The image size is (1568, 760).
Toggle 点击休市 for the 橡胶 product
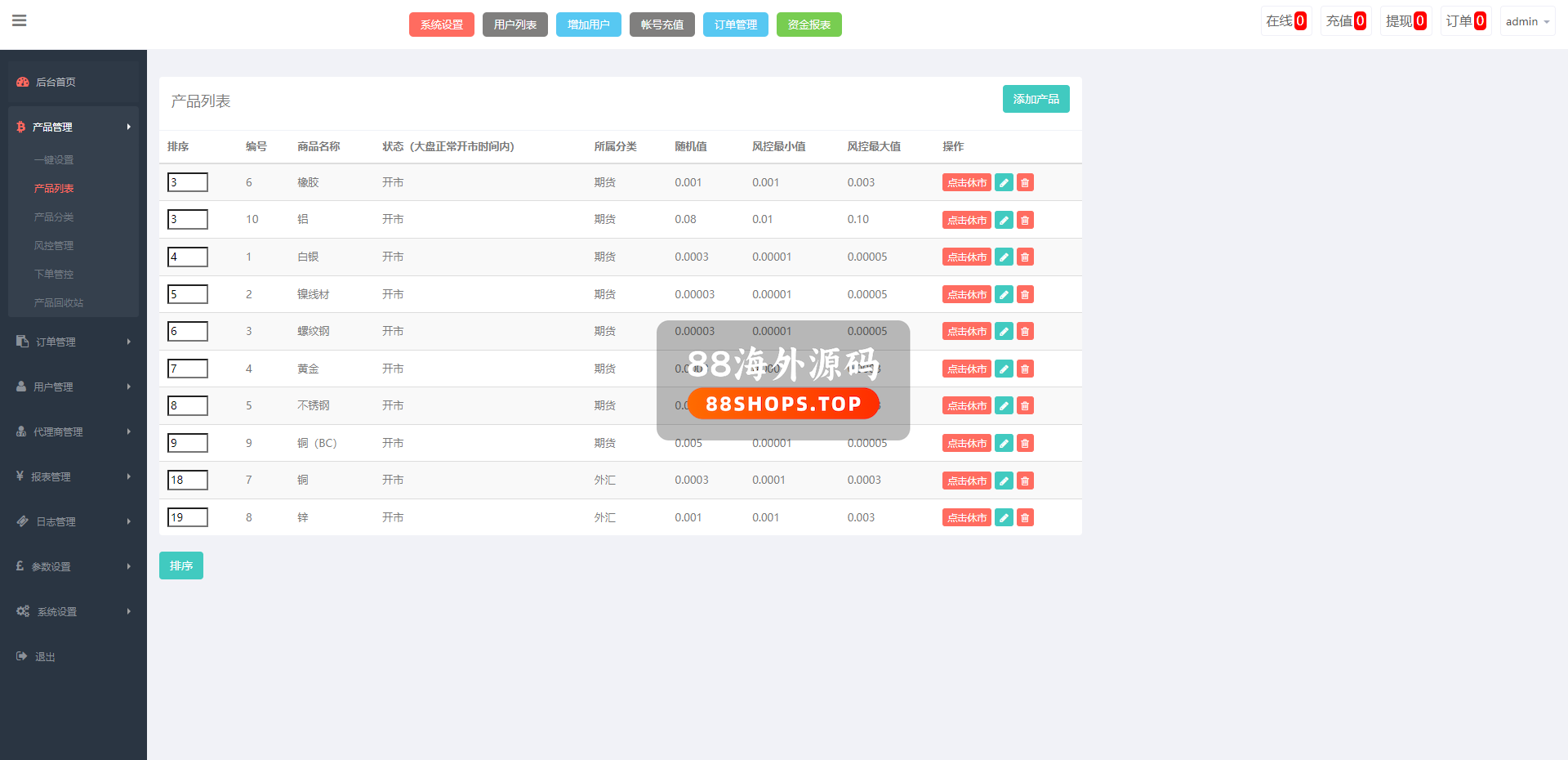(966, 183)
